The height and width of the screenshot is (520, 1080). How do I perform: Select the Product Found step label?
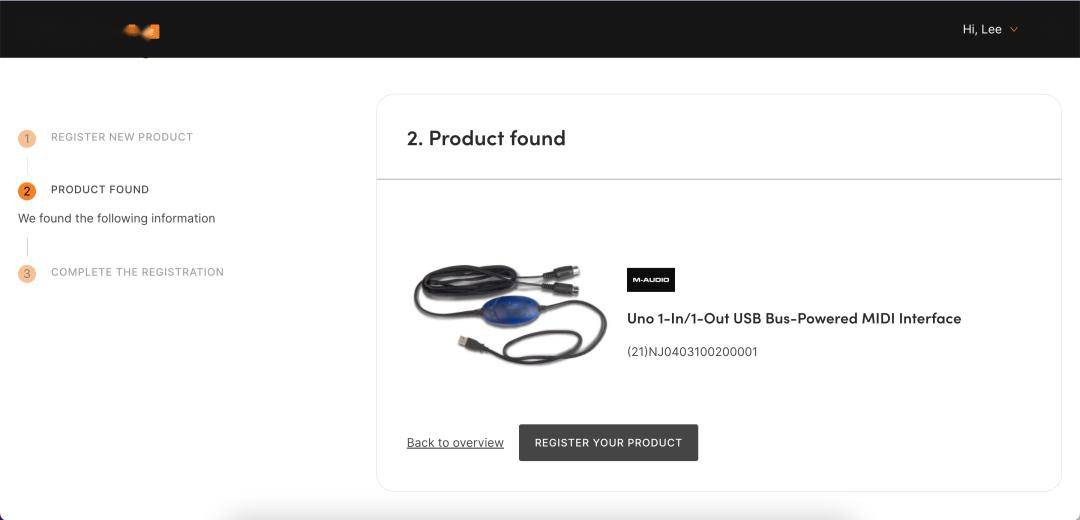tap(100, 189)
